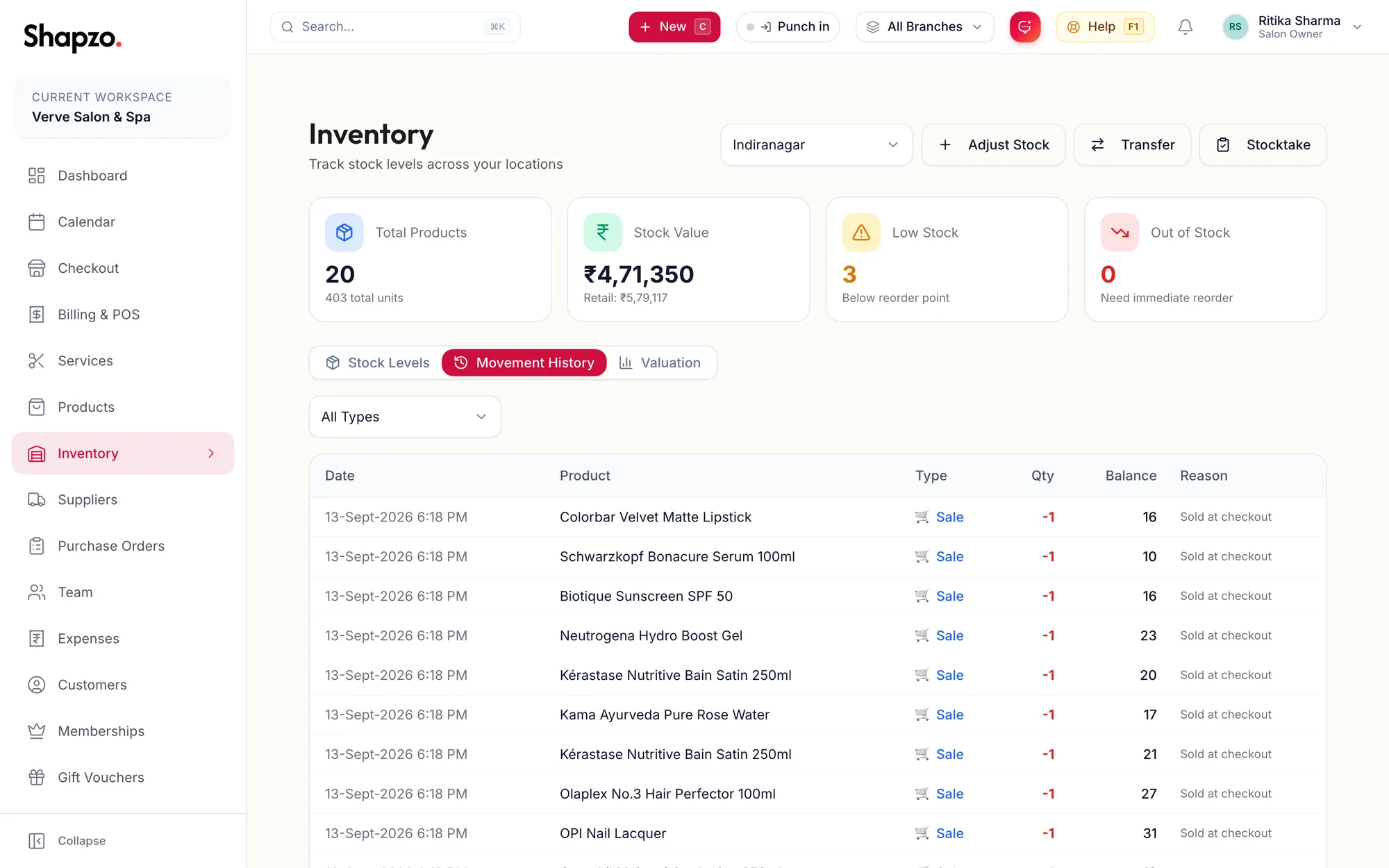This screenshot has width=1389, height=868.
Task: Open the Dashboard sidebar icon
Action: click(x=36, y=176)
